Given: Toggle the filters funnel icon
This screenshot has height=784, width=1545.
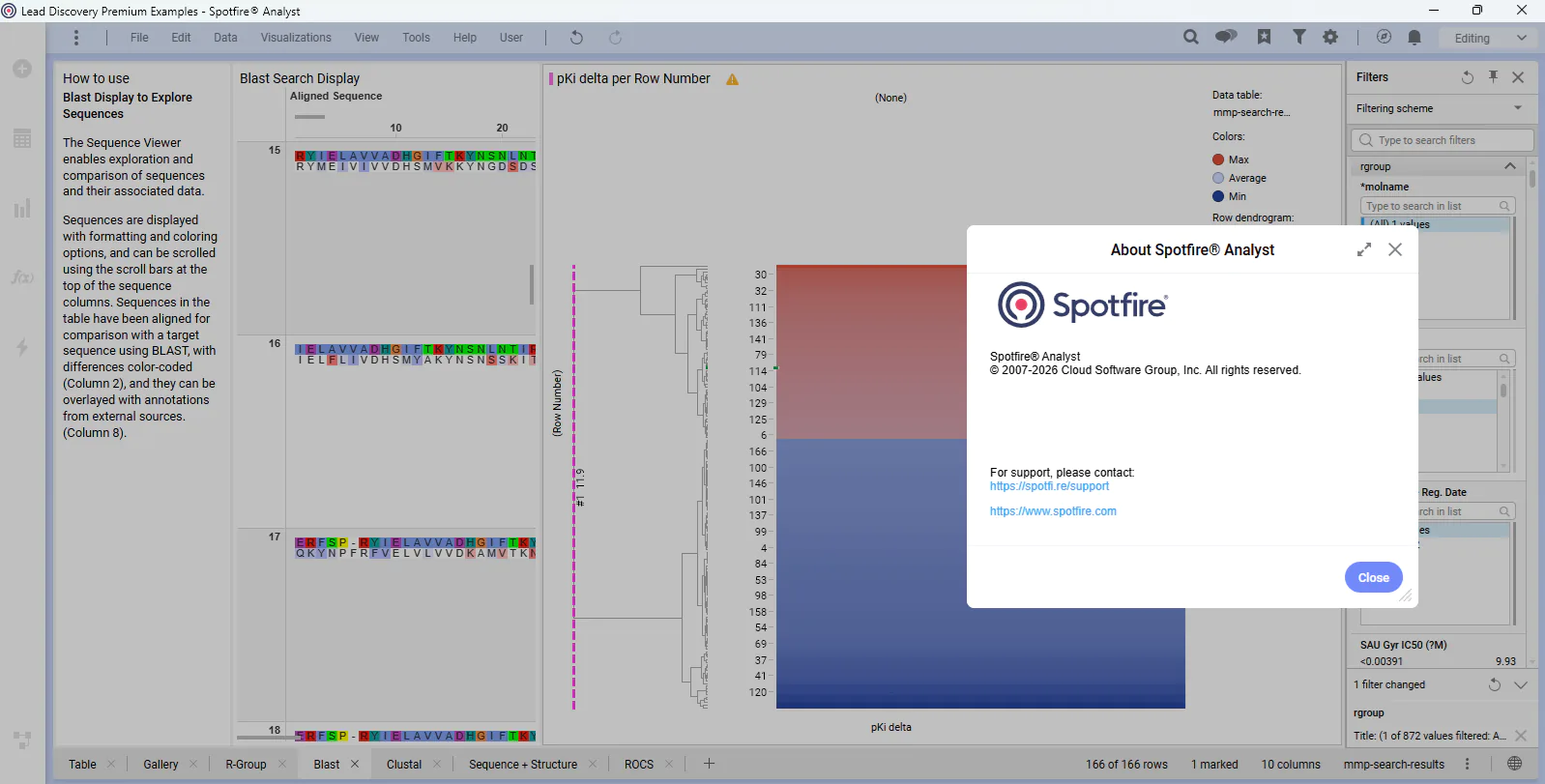Looking at the screenshot, I should coord(1299,37).
